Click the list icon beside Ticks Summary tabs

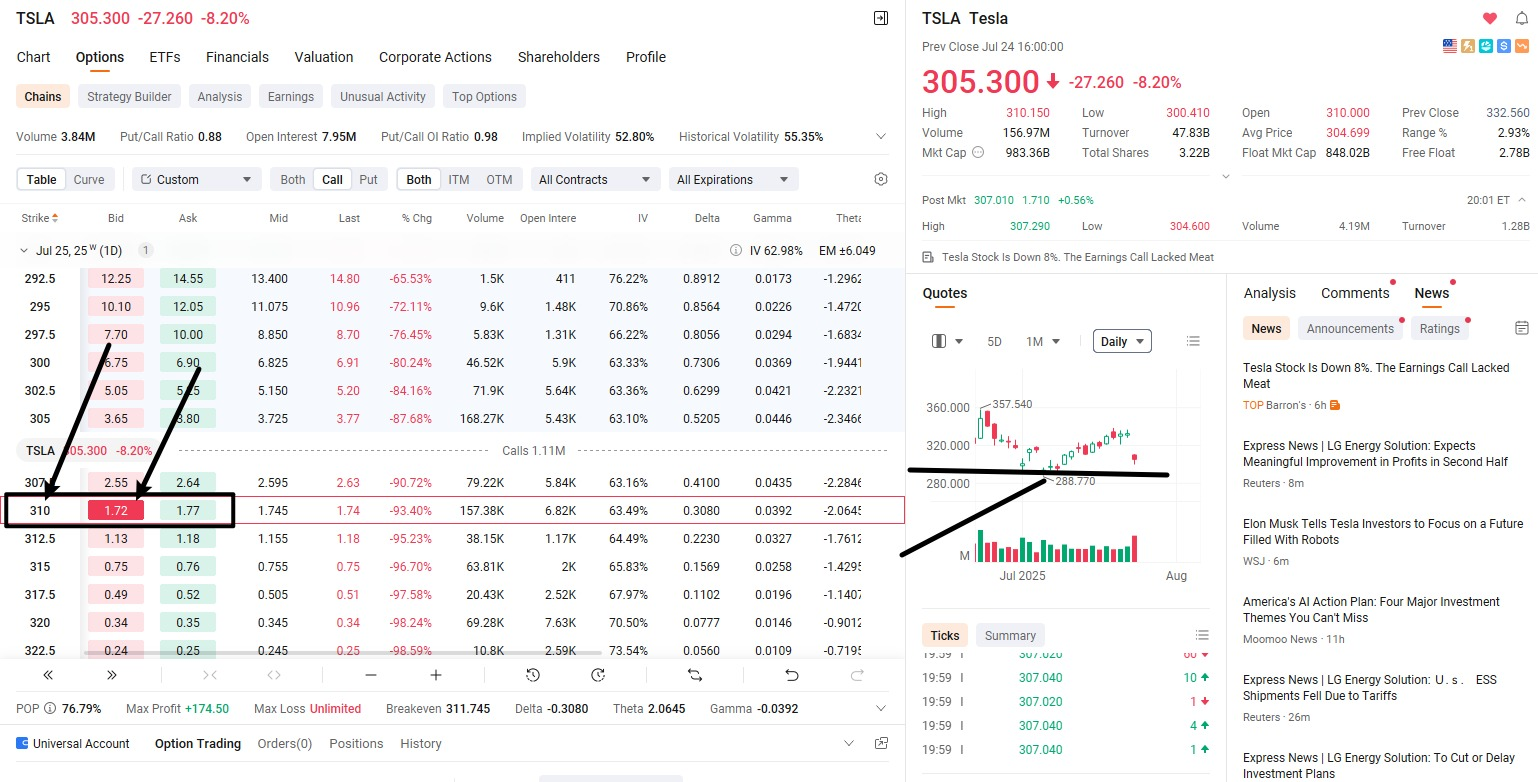pos(1202,635)
